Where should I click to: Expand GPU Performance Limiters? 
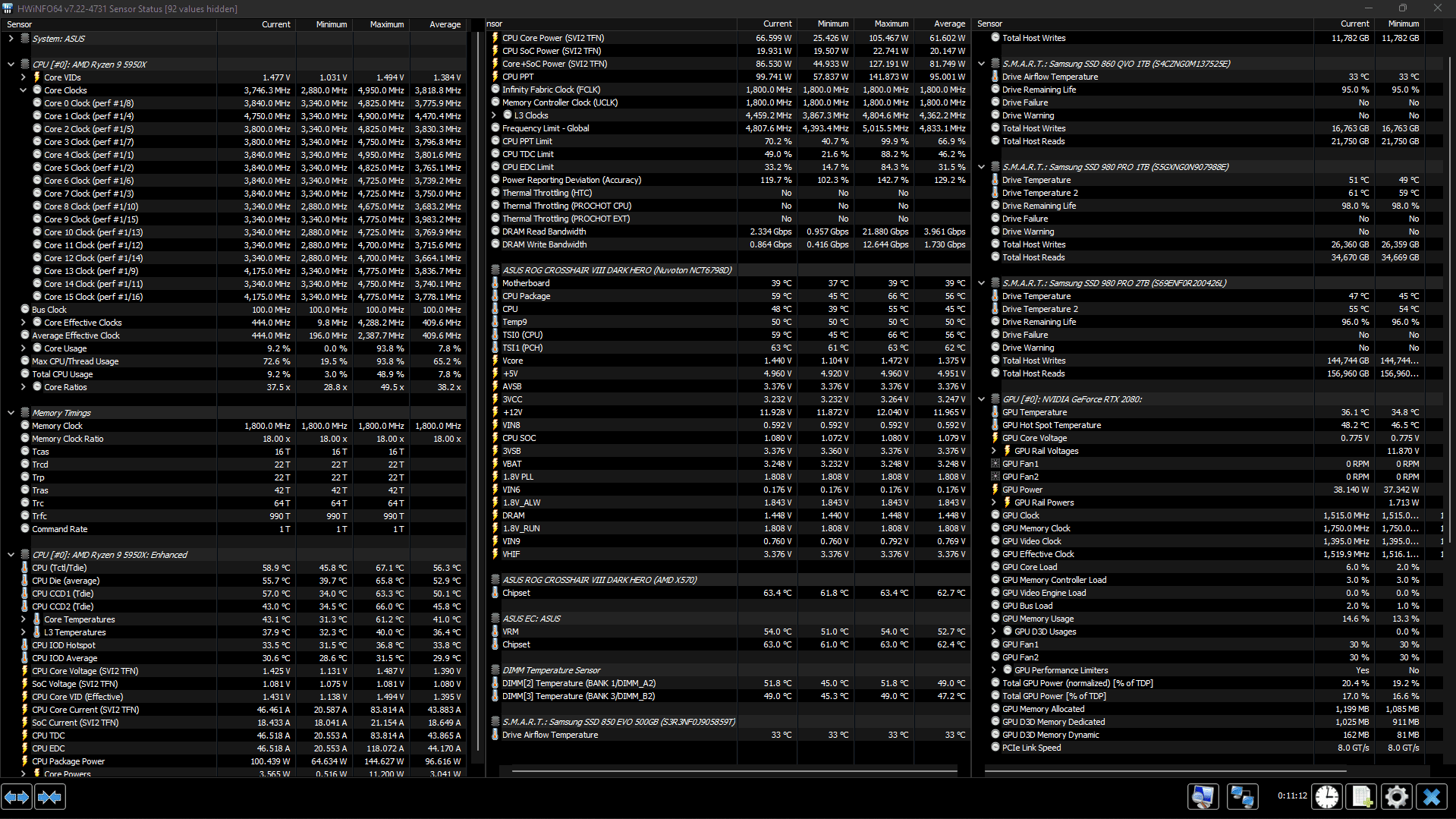[993, 670]
